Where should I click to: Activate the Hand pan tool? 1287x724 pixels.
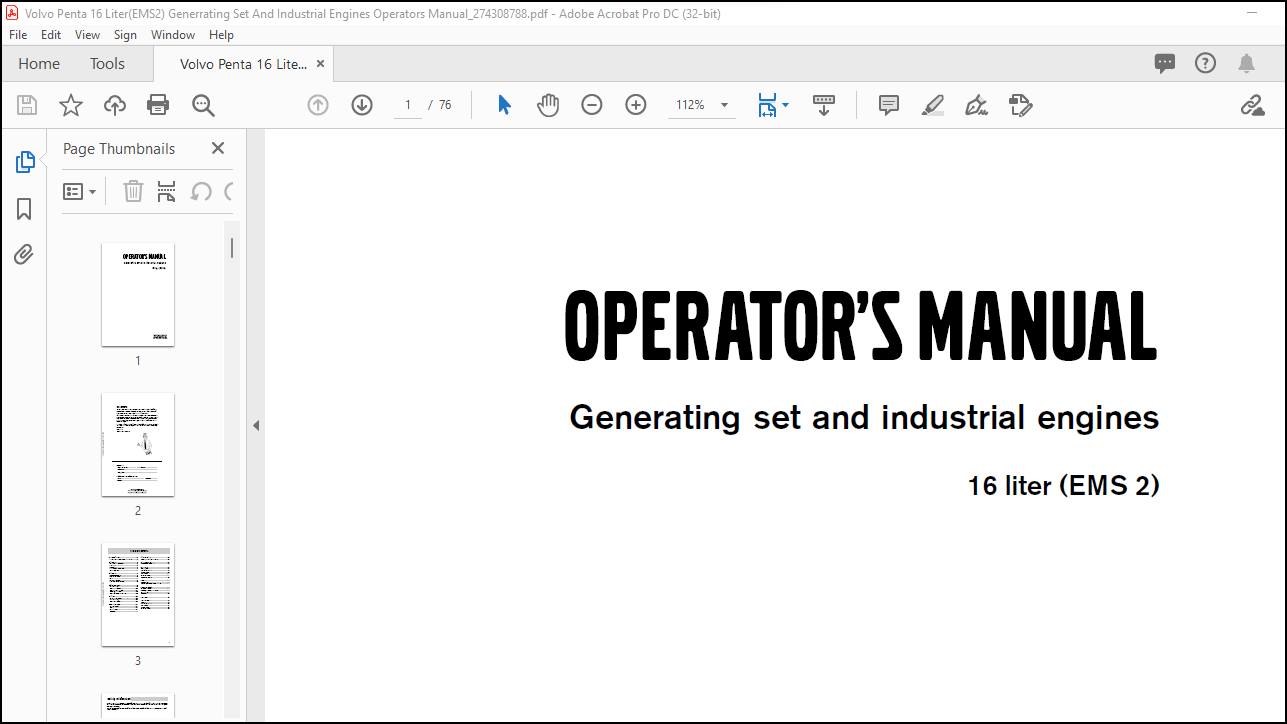pos(548,105)
